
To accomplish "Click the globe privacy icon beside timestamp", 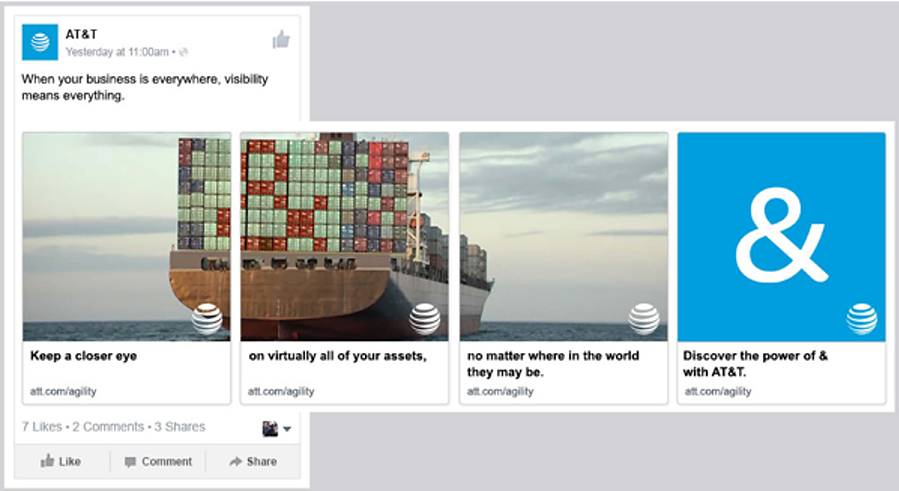I will (183, 52).
